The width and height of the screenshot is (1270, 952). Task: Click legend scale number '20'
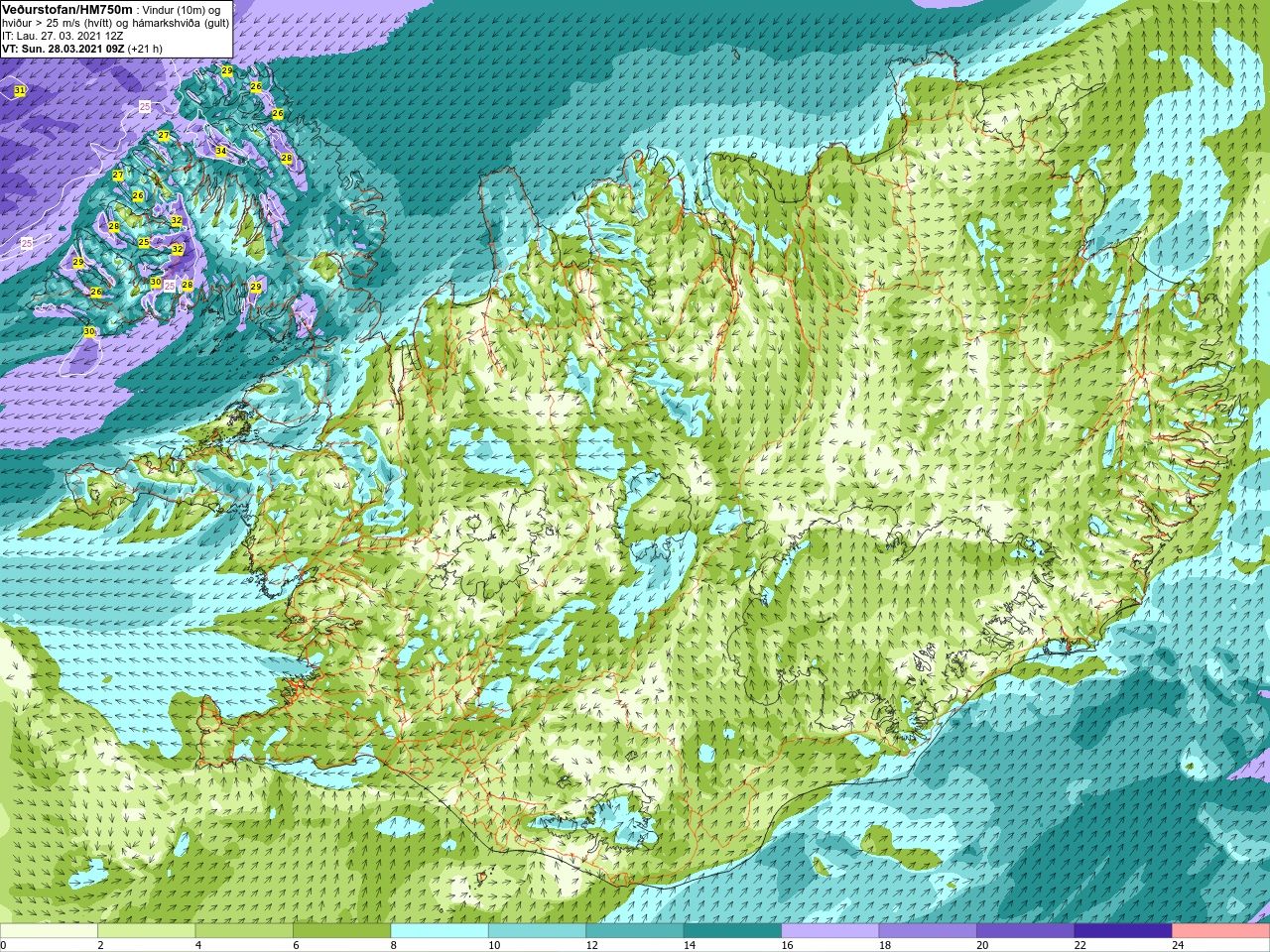[x=982, y=945]
